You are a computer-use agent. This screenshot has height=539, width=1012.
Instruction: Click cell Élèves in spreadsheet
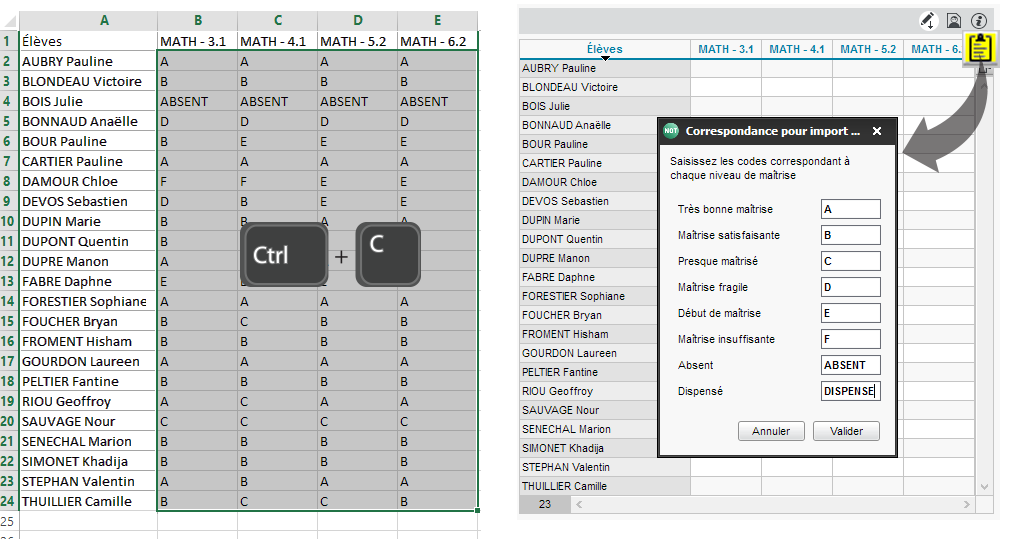click(88, 41)
